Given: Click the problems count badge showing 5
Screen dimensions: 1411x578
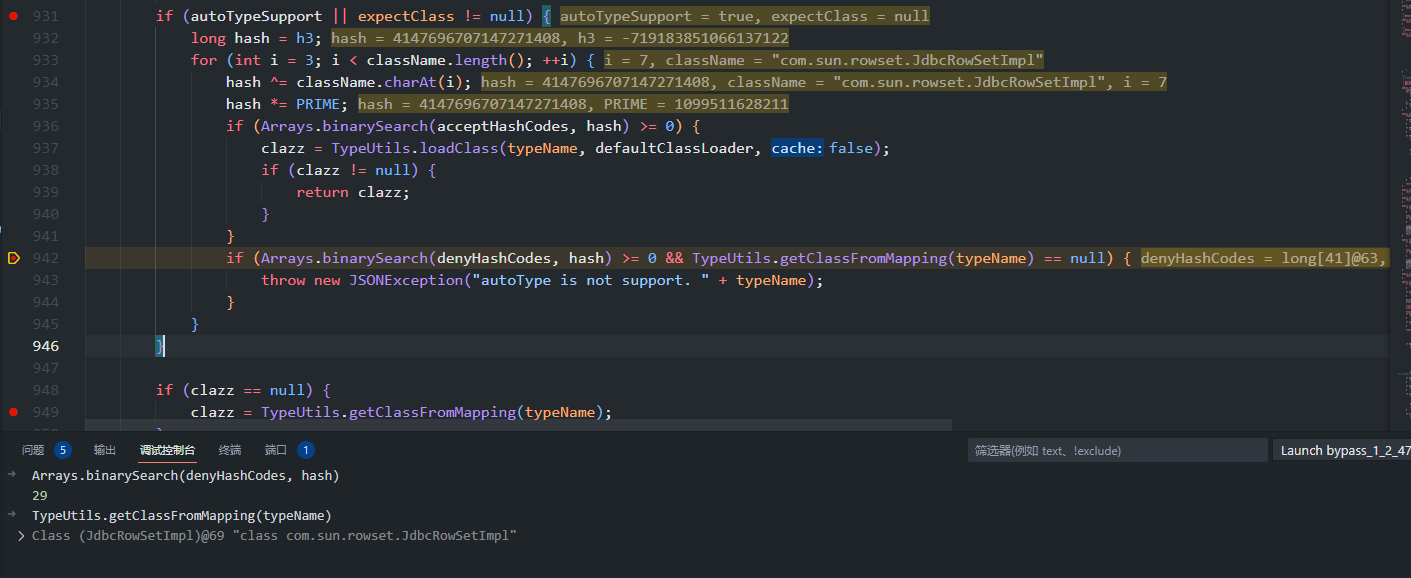Looking at the screenshot, I should click(x=63, y=450).
